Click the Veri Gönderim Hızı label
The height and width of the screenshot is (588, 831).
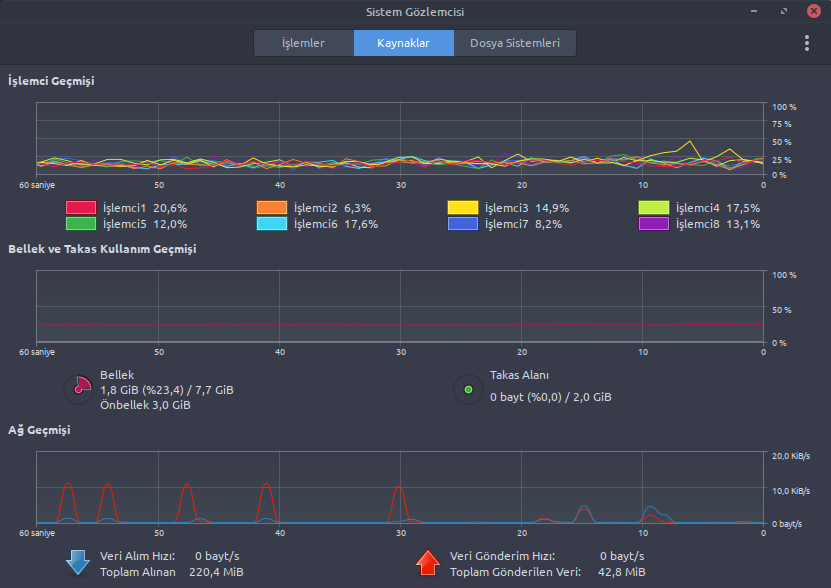point(502,556)
